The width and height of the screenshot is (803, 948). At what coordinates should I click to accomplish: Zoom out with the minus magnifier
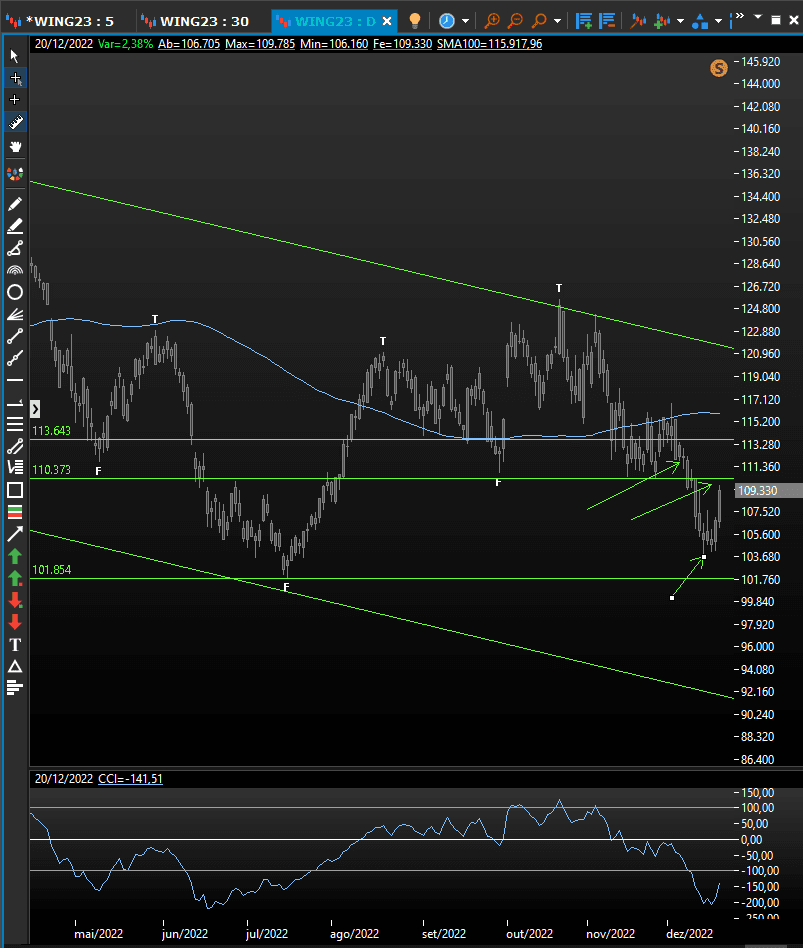click(515, 21)
